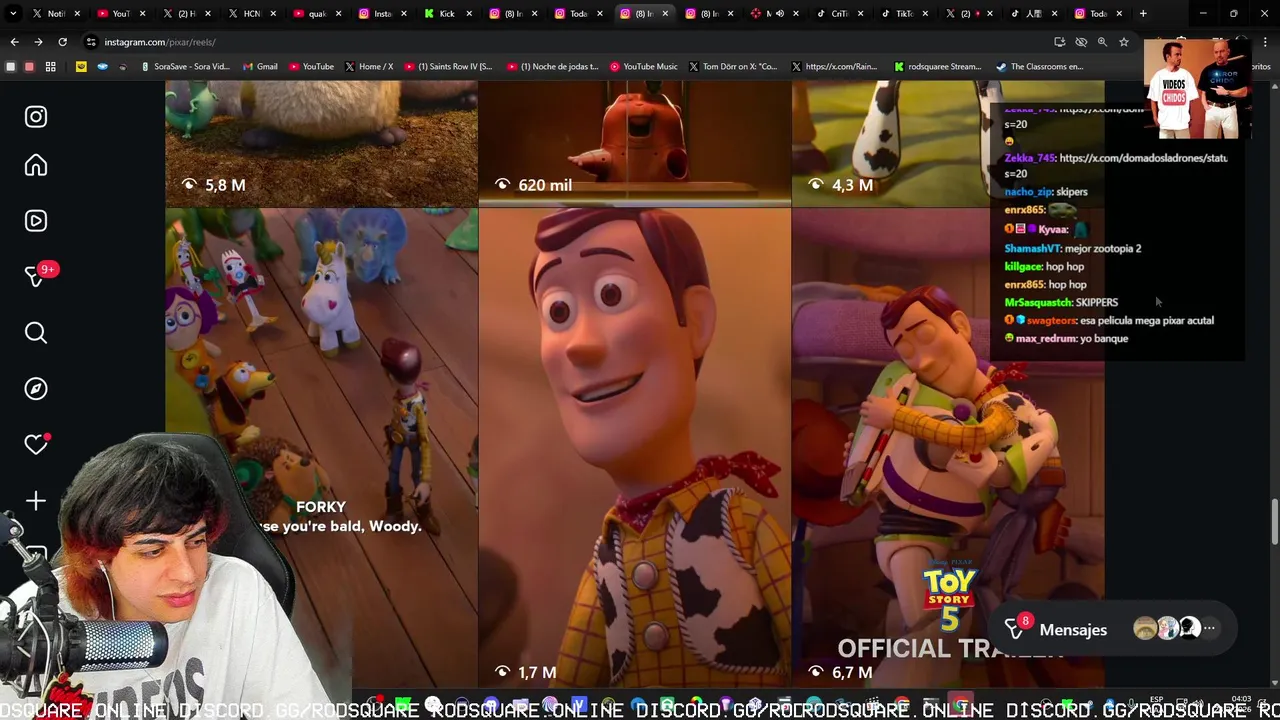Create new post with plus icon
Screen dimensions: 1280x720
point(36,501)
